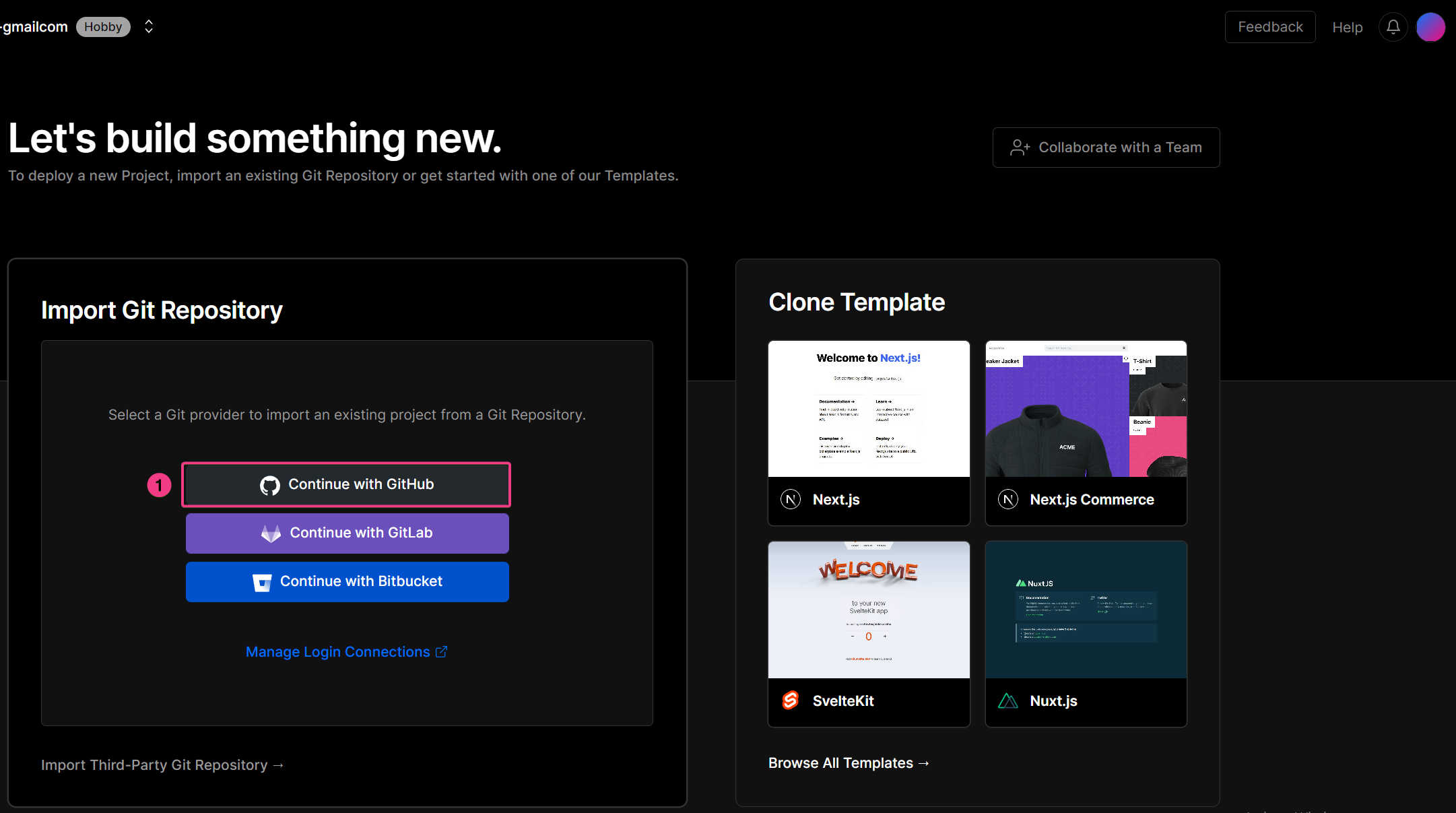The width and height of the screenshot is (1456, 813).
Task: Click the SvelteKit title text
Action: coord(843,701)
